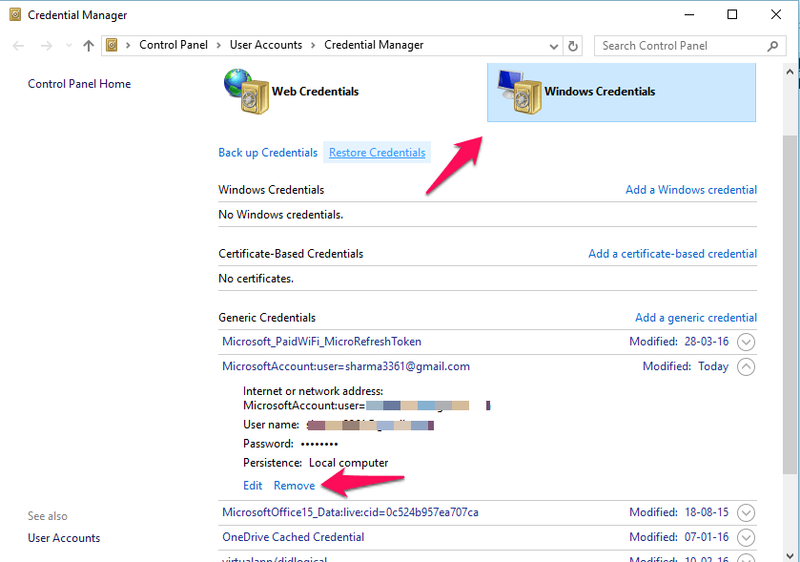Expand MicrosoftOffice15_Data entry chevron

(x=746, y=513)
